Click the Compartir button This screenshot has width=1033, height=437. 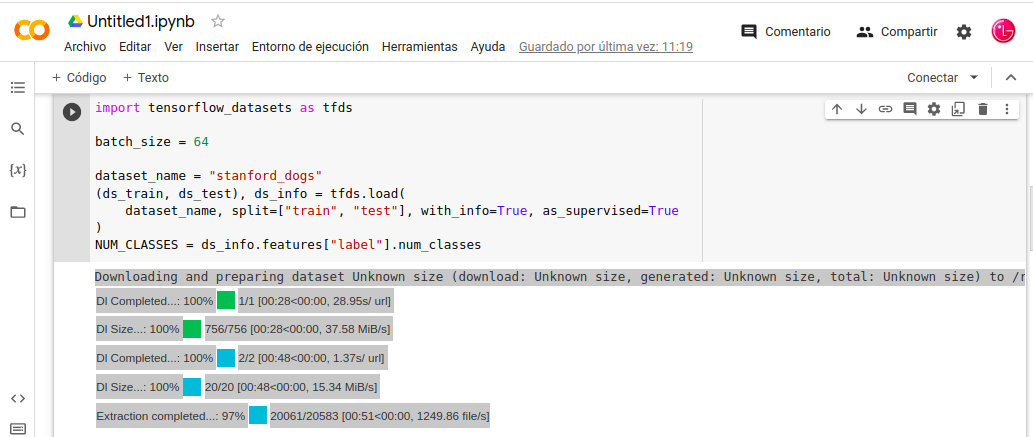tap(897, 32)
